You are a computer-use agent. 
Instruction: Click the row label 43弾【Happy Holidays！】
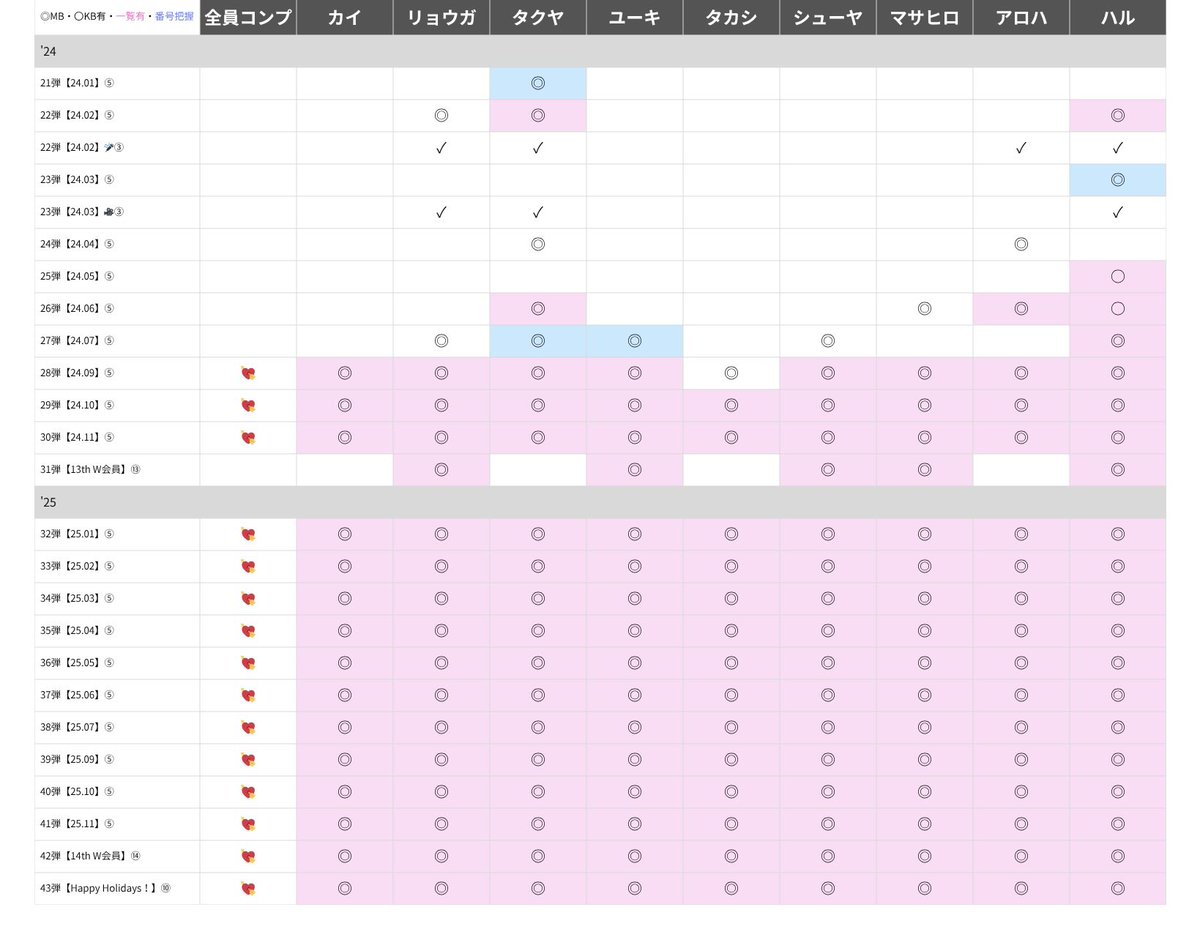105,888
